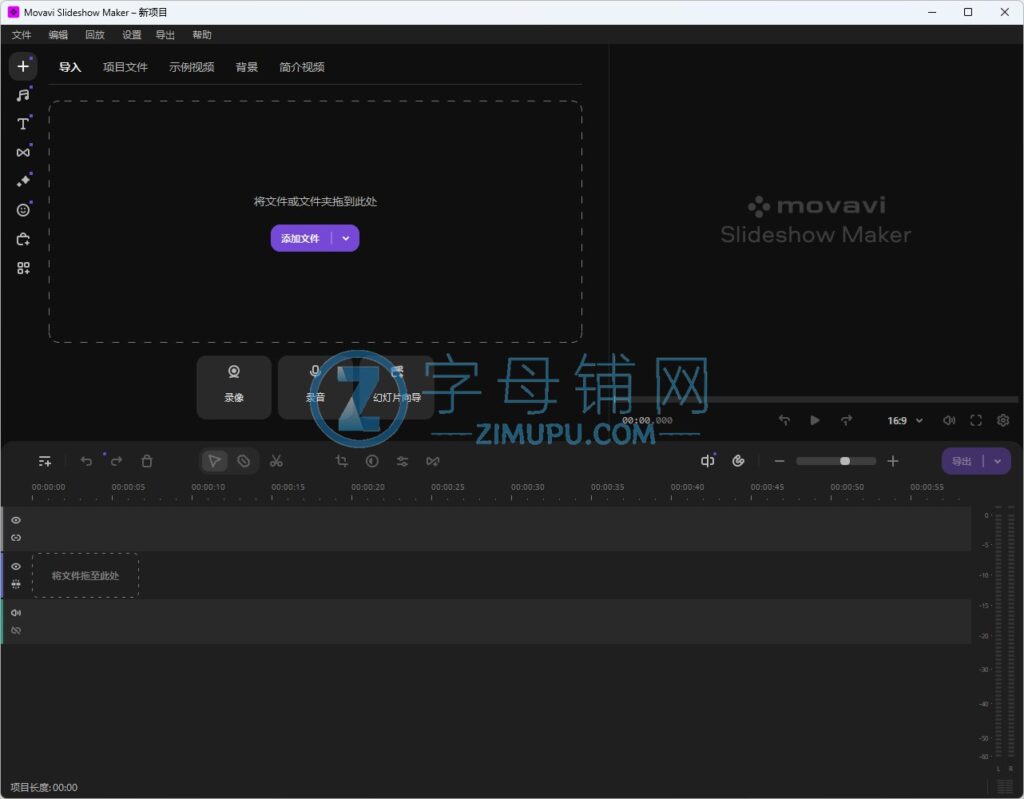Undo the last action
Viewport: 1024px width, 799px height.
pos(86,461)
